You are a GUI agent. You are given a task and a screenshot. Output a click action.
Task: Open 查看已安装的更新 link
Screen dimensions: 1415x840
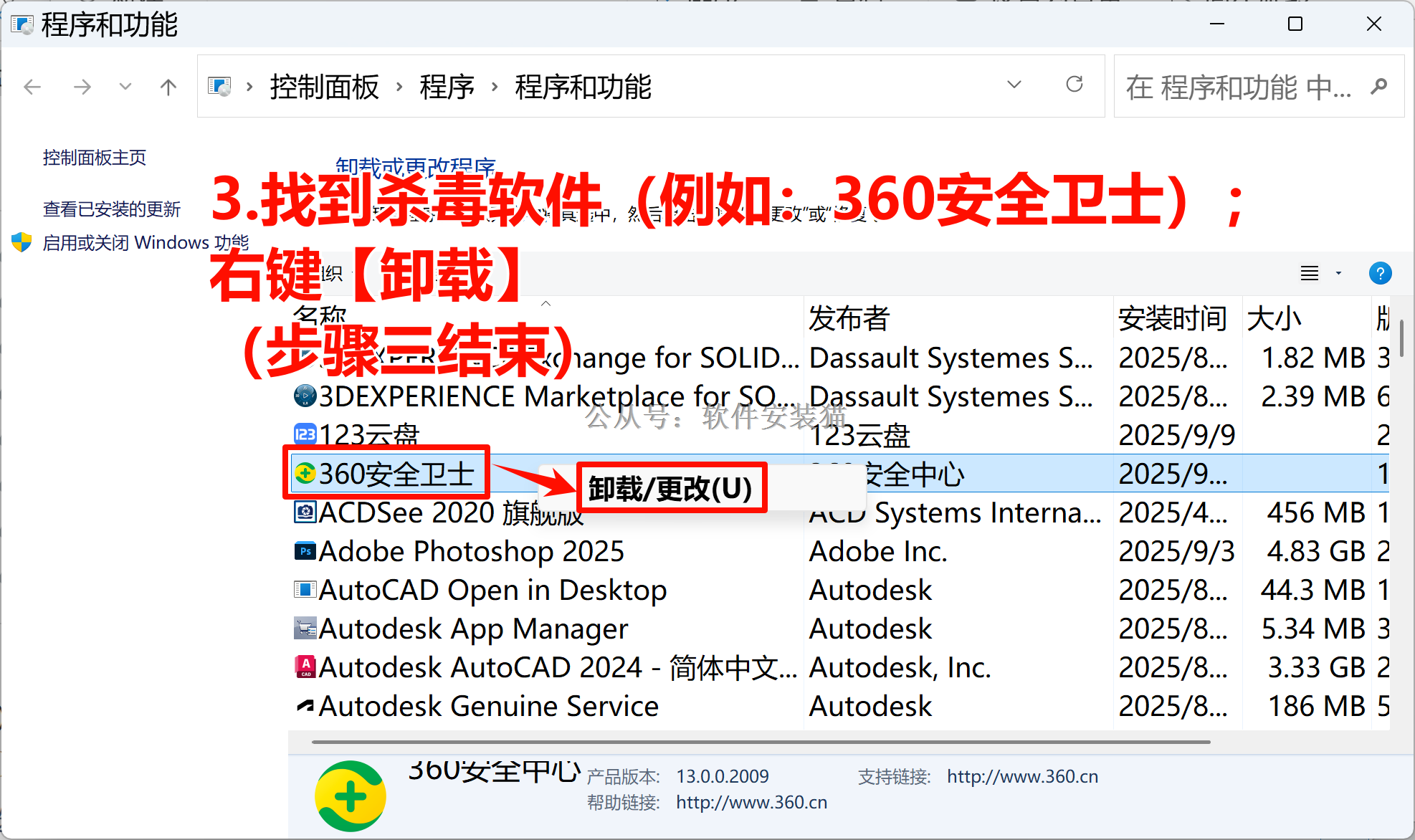(112, 209)
